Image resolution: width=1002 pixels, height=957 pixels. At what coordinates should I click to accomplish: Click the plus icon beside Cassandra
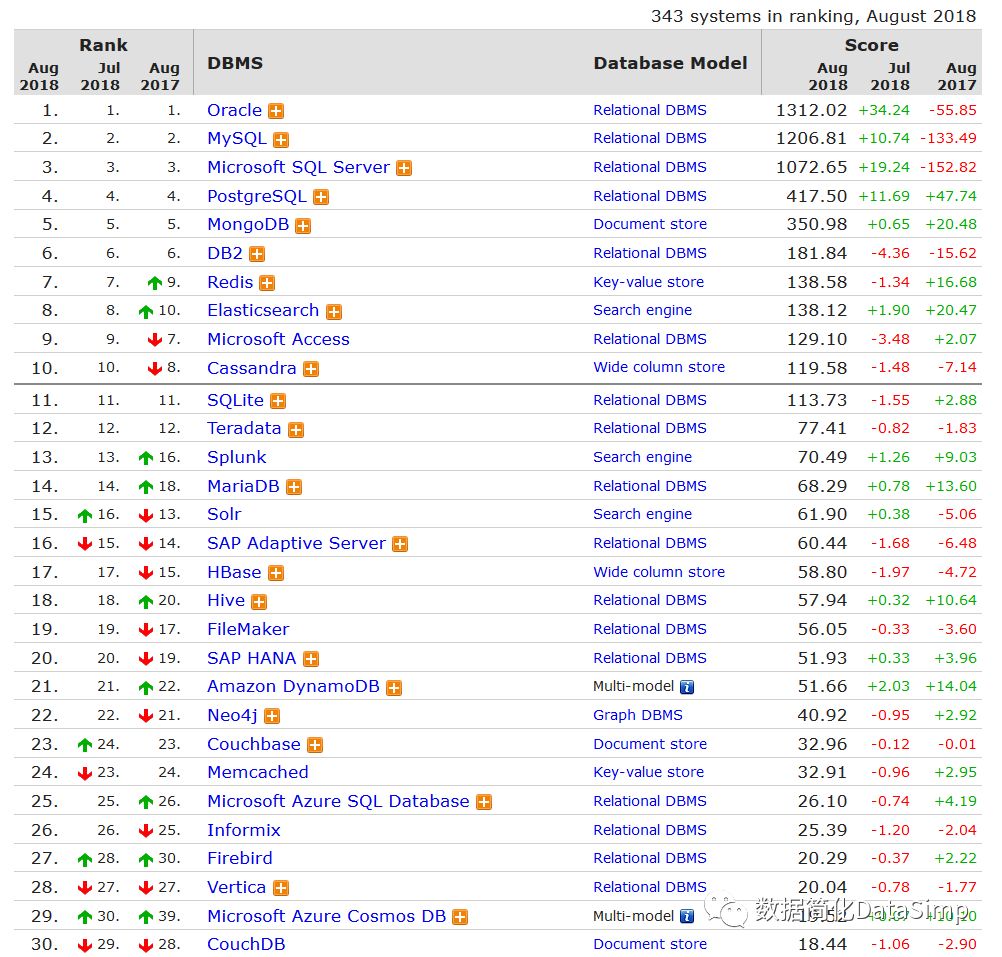311,369
